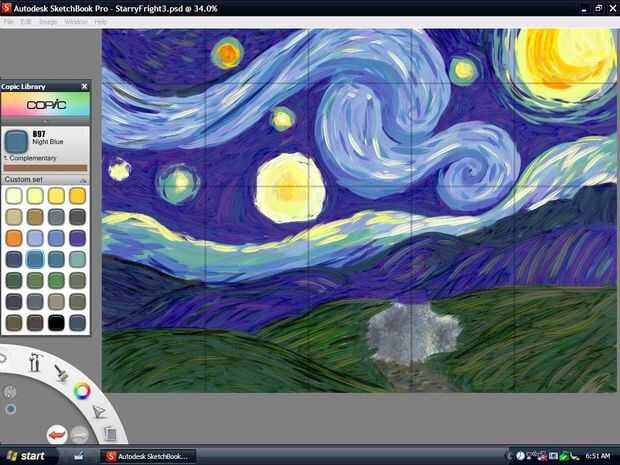Pick the dark navy swatch in the fourth row
Viewport: 620px width, 465px height.
coord(14,259)
